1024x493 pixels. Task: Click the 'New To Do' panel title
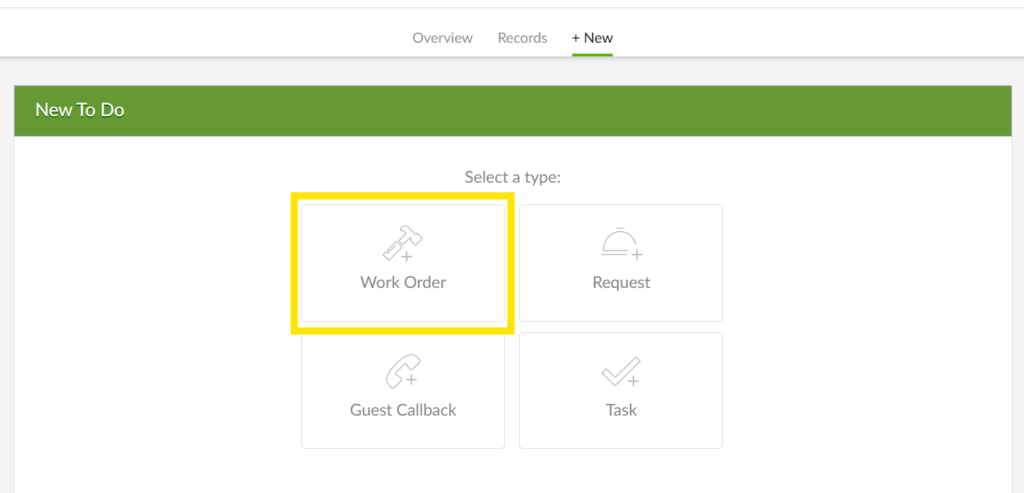click(80, 110)
